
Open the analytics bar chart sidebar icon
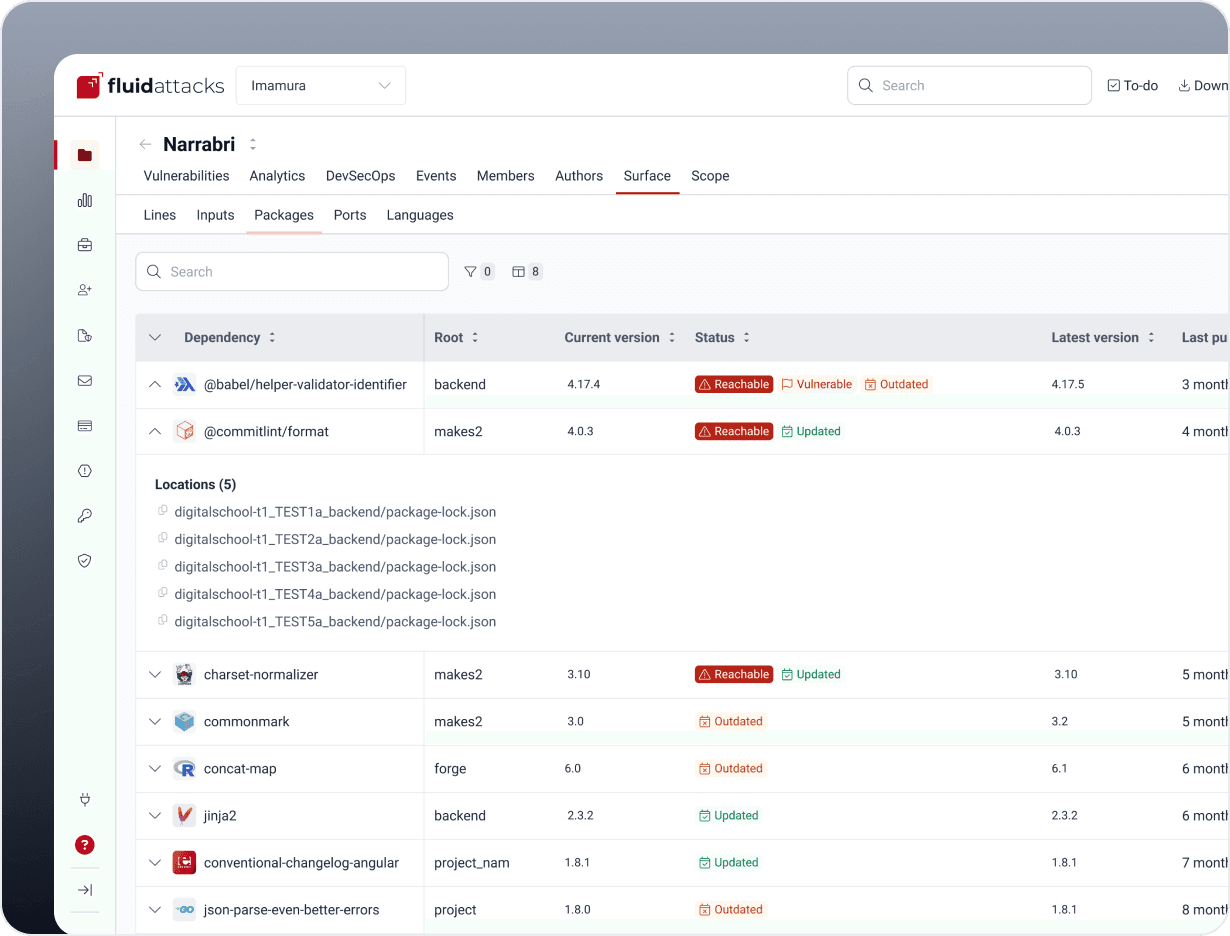coord(85,200)
